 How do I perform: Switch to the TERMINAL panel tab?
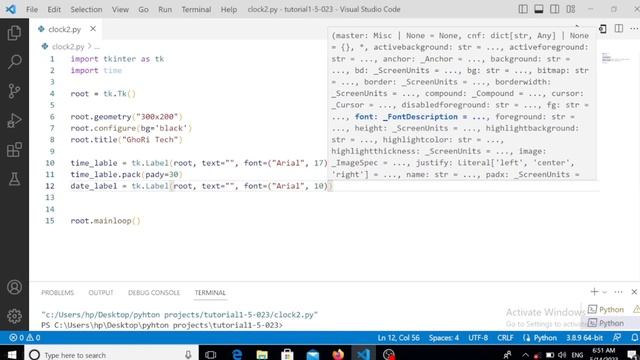210,293
